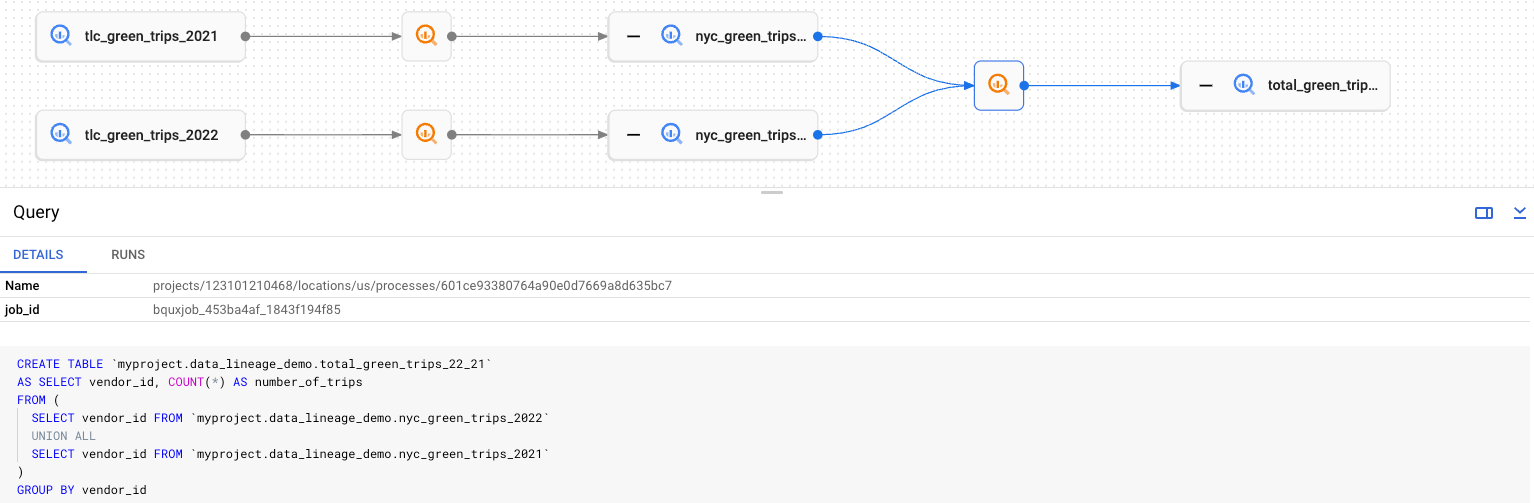The image size is (1534, 503).
Task: Click the table icon on total_green_trip node
Action: pos(1243,85)
